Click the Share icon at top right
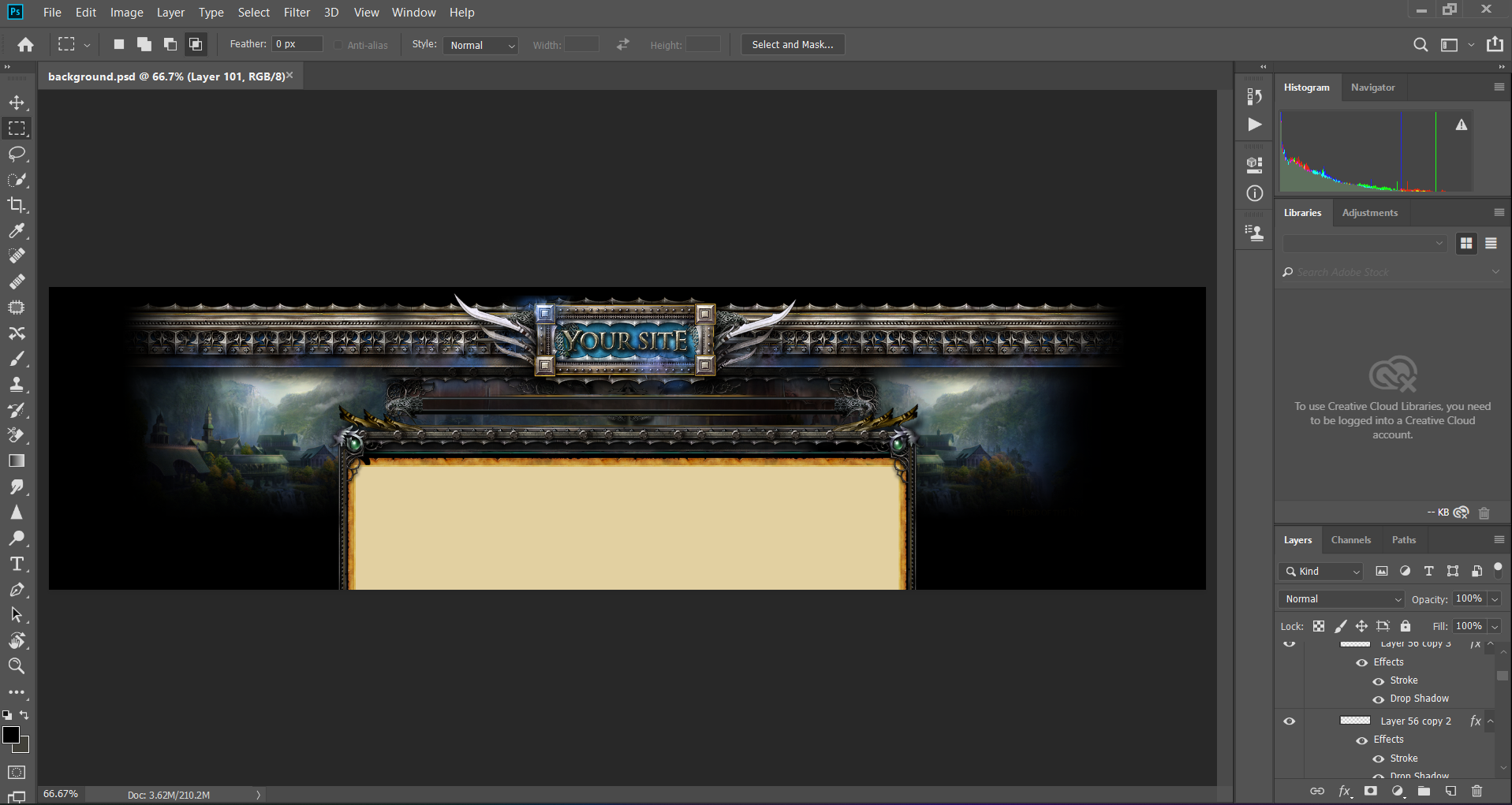 [x=1495, y=44]
